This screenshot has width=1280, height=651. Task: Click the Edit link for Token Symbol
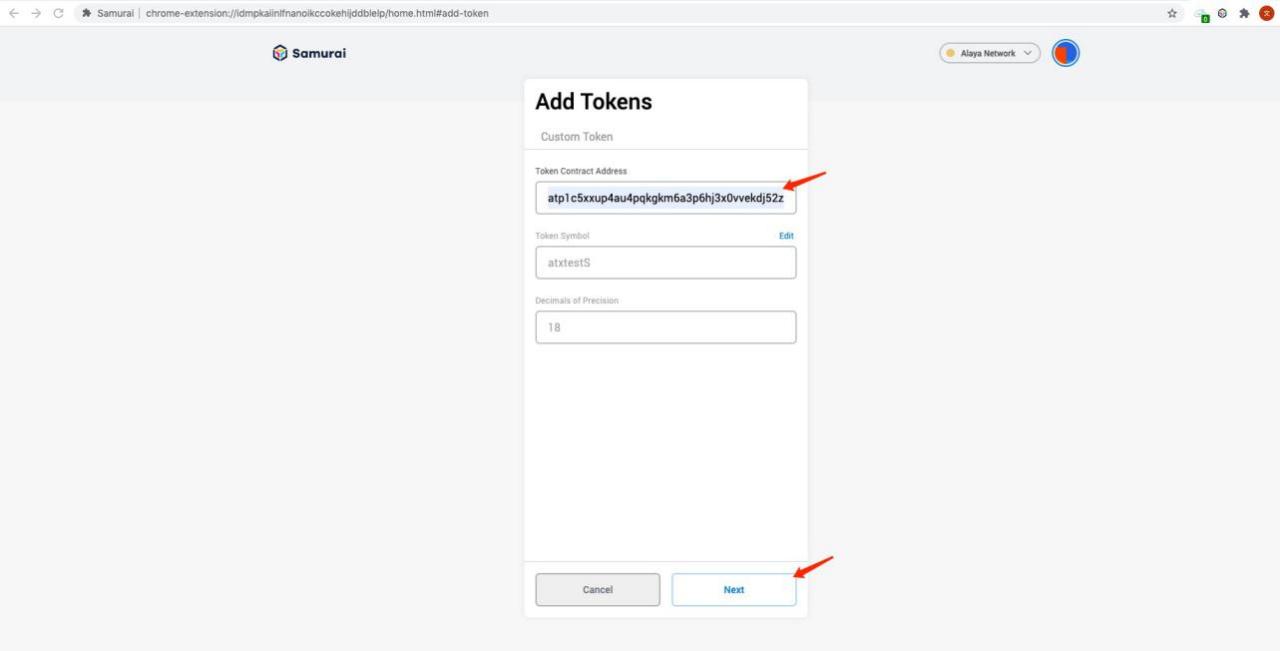786,236
